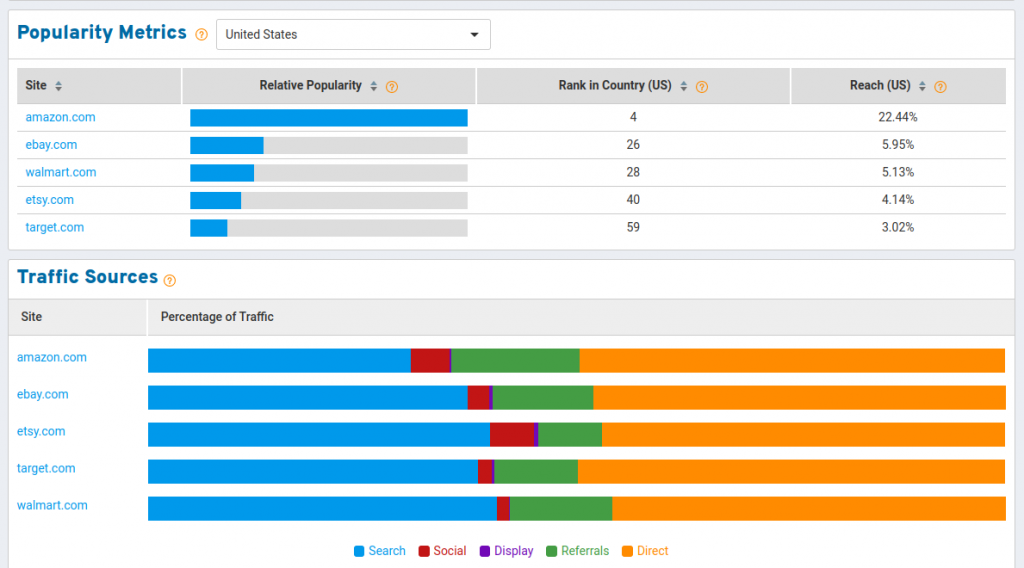The image size is (1024, 568).
Task: Open etsy.com link in Traffic Sources
Action: 41,432
